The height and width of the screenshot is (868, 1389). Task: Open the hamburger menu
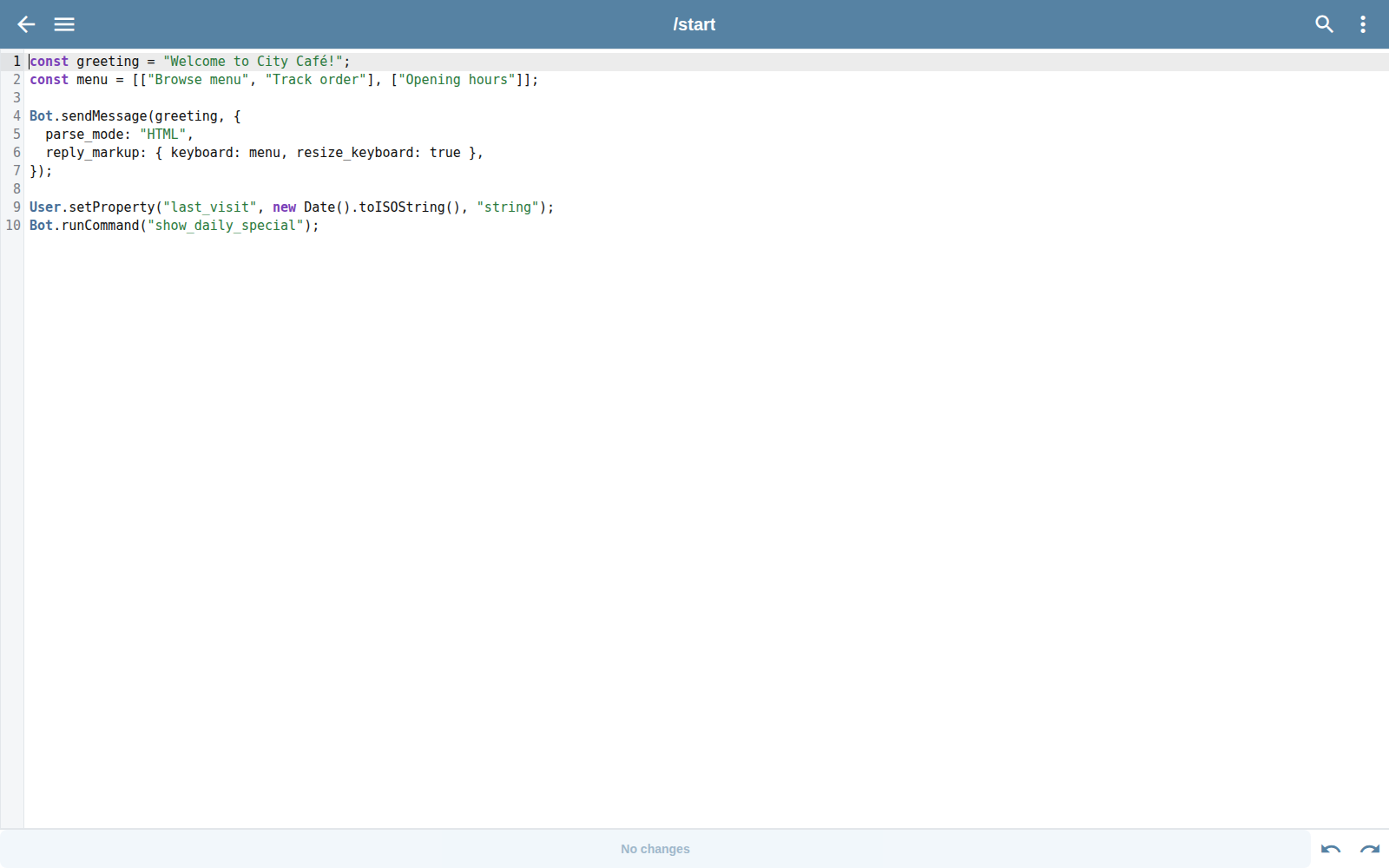(x=64, y=24)
